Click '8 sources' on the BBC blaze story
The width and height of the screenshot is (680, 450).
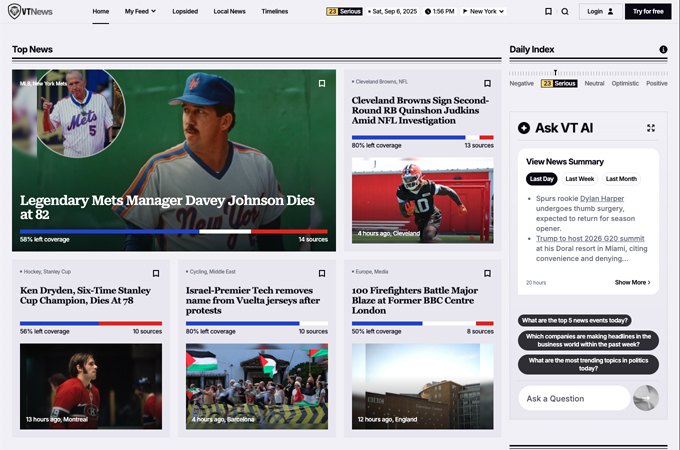[480, 331]
